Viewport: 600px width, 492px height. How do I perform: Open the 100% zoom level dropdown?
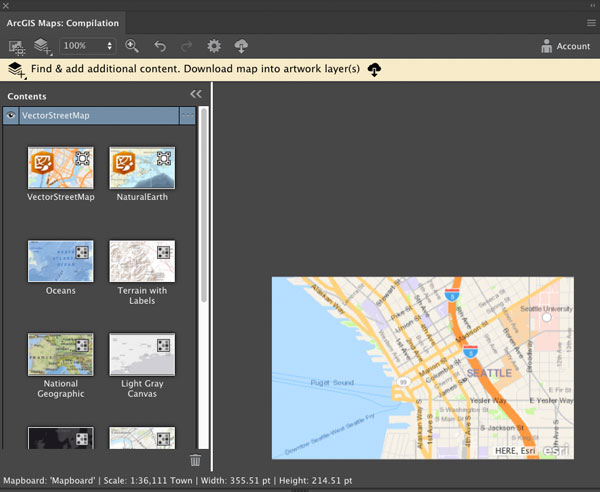(x=88, y=46)
